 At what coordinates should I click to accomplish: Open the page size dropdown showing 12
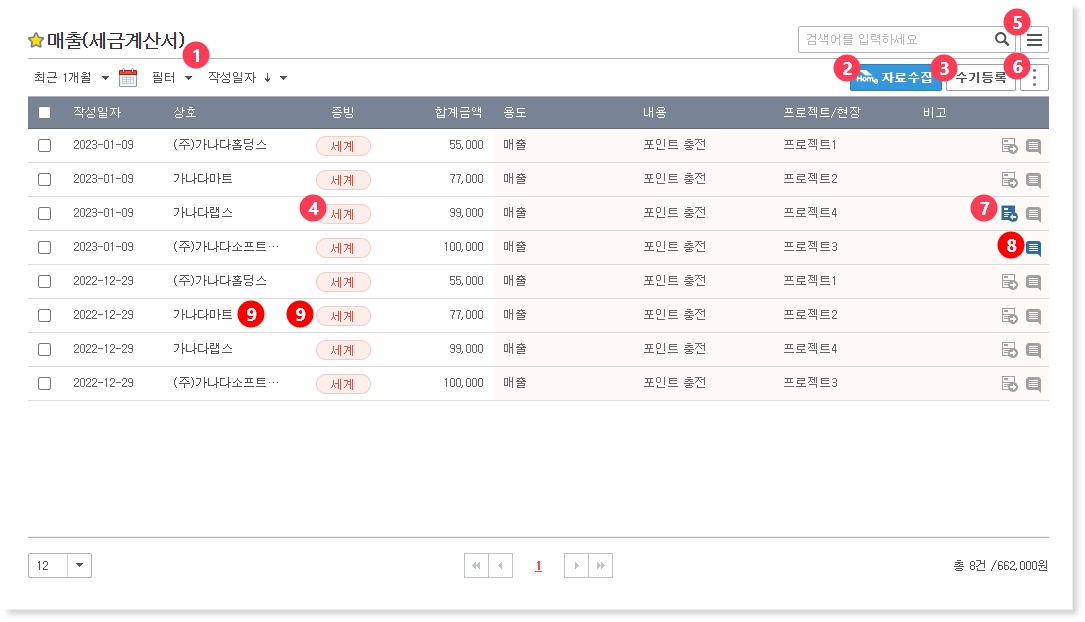[80, 566]
